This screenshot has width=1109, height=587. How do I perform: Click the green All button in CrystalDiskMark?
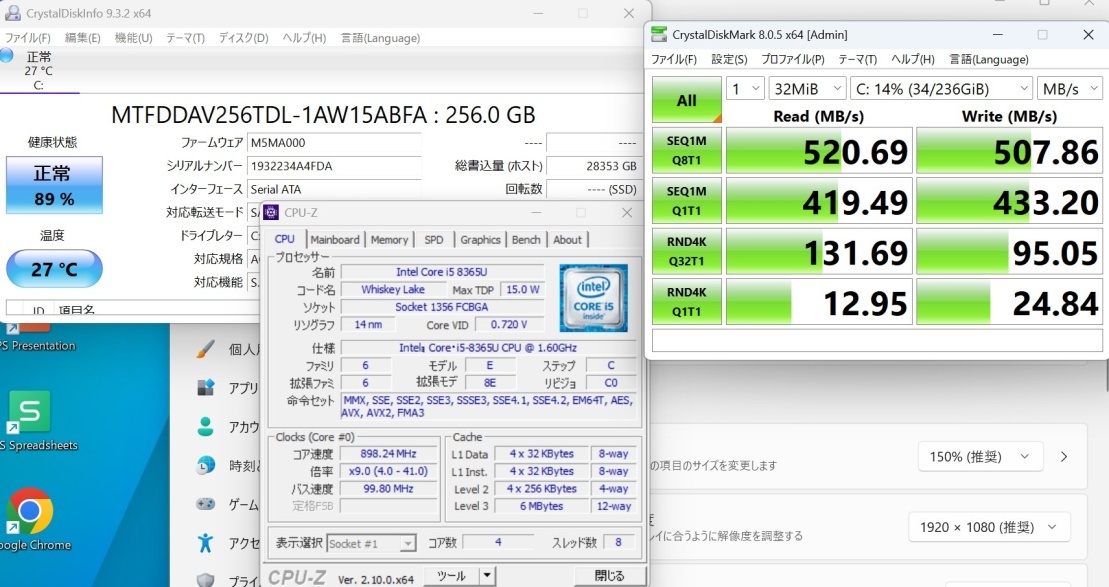[687, 100]
